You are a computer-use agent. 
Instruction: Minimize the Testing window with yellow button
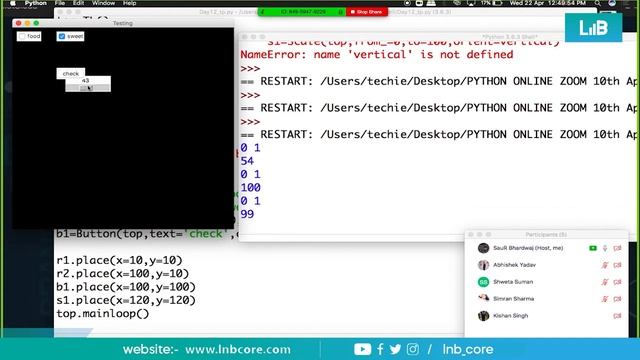tap(27, 23)
